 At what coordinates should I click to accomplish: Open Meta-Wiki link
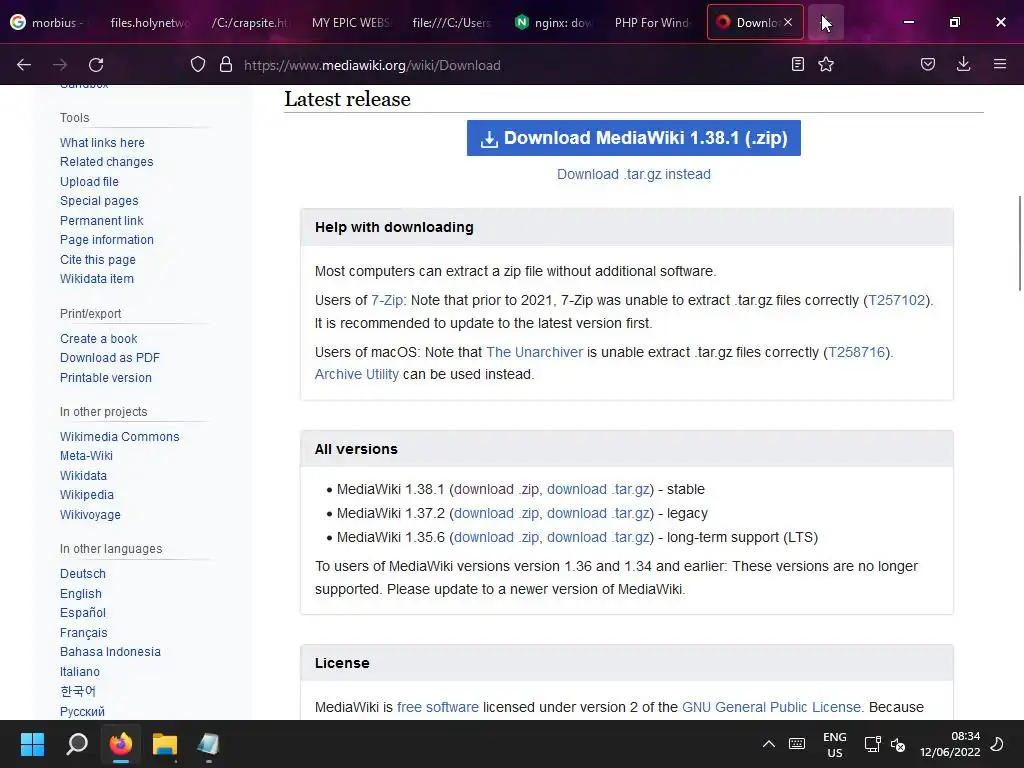point(86,456)
